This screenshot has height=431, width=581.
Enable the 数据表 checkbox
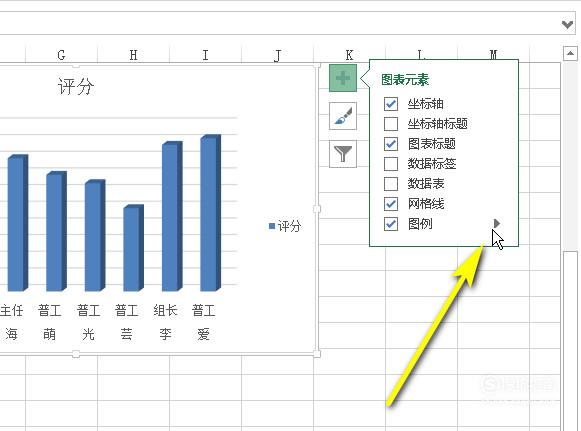pyautogui.click(x=391, y=184)
